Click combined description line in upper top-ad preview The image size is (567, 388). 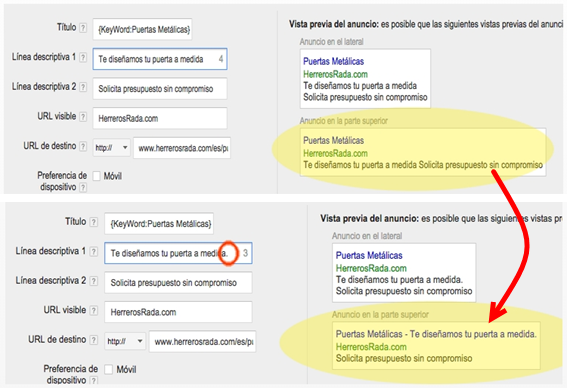click(x=423, y=165)
